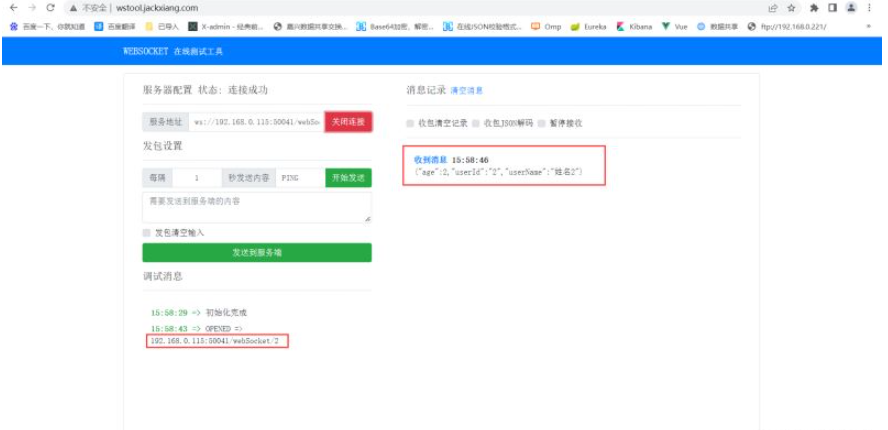
Task: Enable the 暂停接收 checkbox
Action: point(541,124)
